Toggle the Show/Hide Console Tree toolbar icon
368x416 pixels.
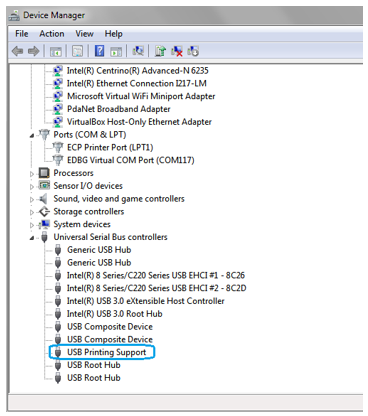click(x=56, y=51)
